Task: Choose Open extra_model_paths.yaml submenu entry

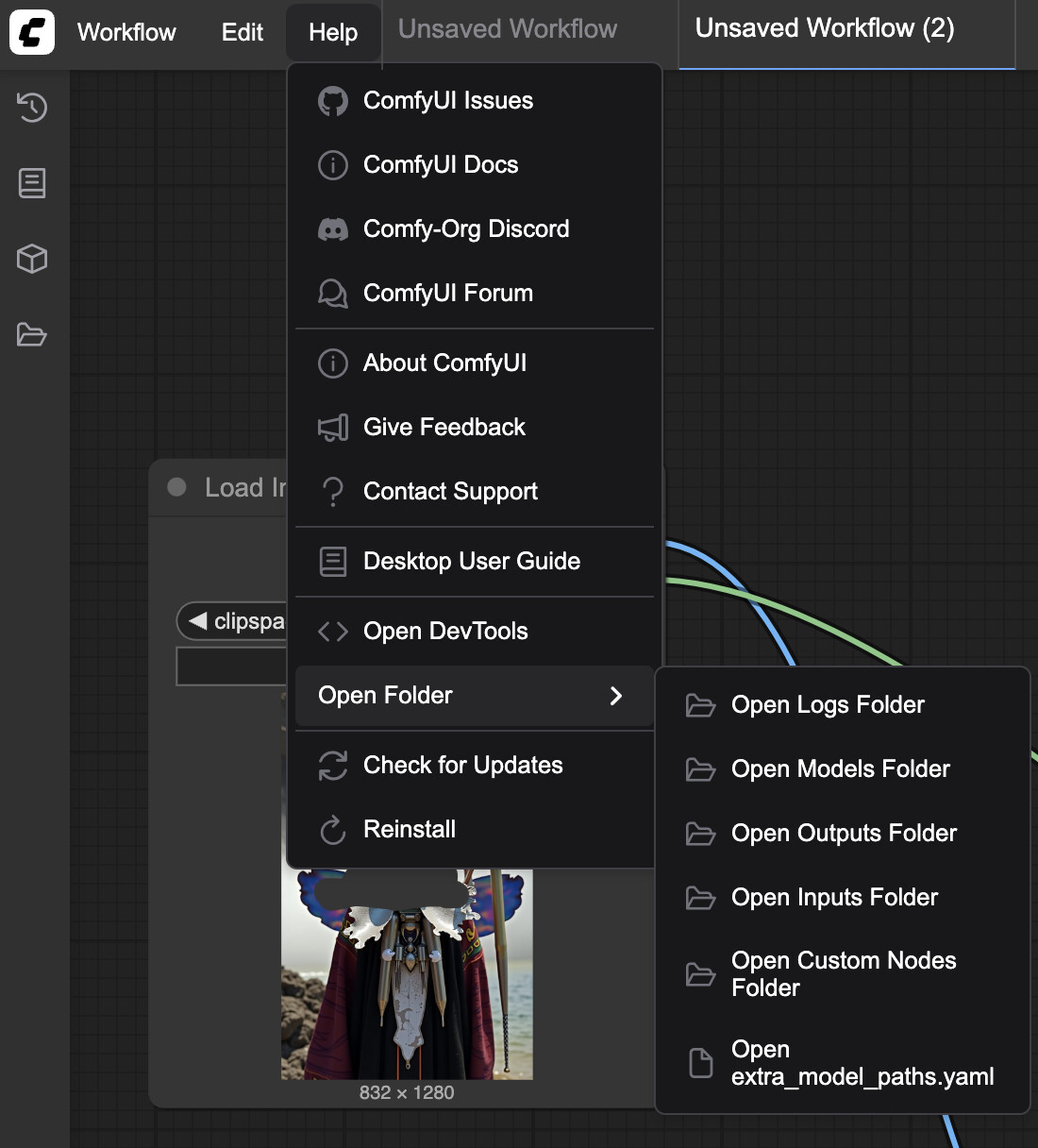Action: coord(842,1063)
